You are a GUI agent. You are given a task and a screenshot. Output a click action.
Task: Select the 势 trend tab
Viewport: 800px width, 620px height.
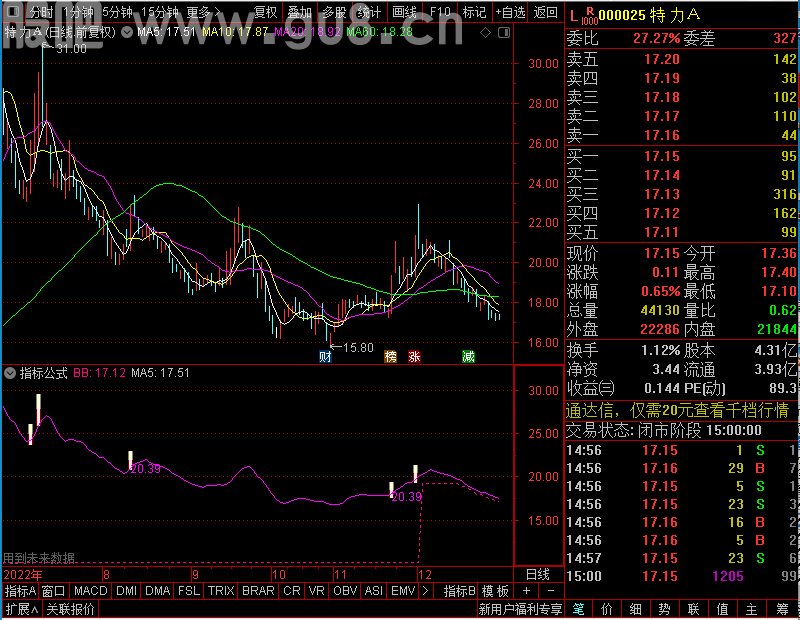664,609
